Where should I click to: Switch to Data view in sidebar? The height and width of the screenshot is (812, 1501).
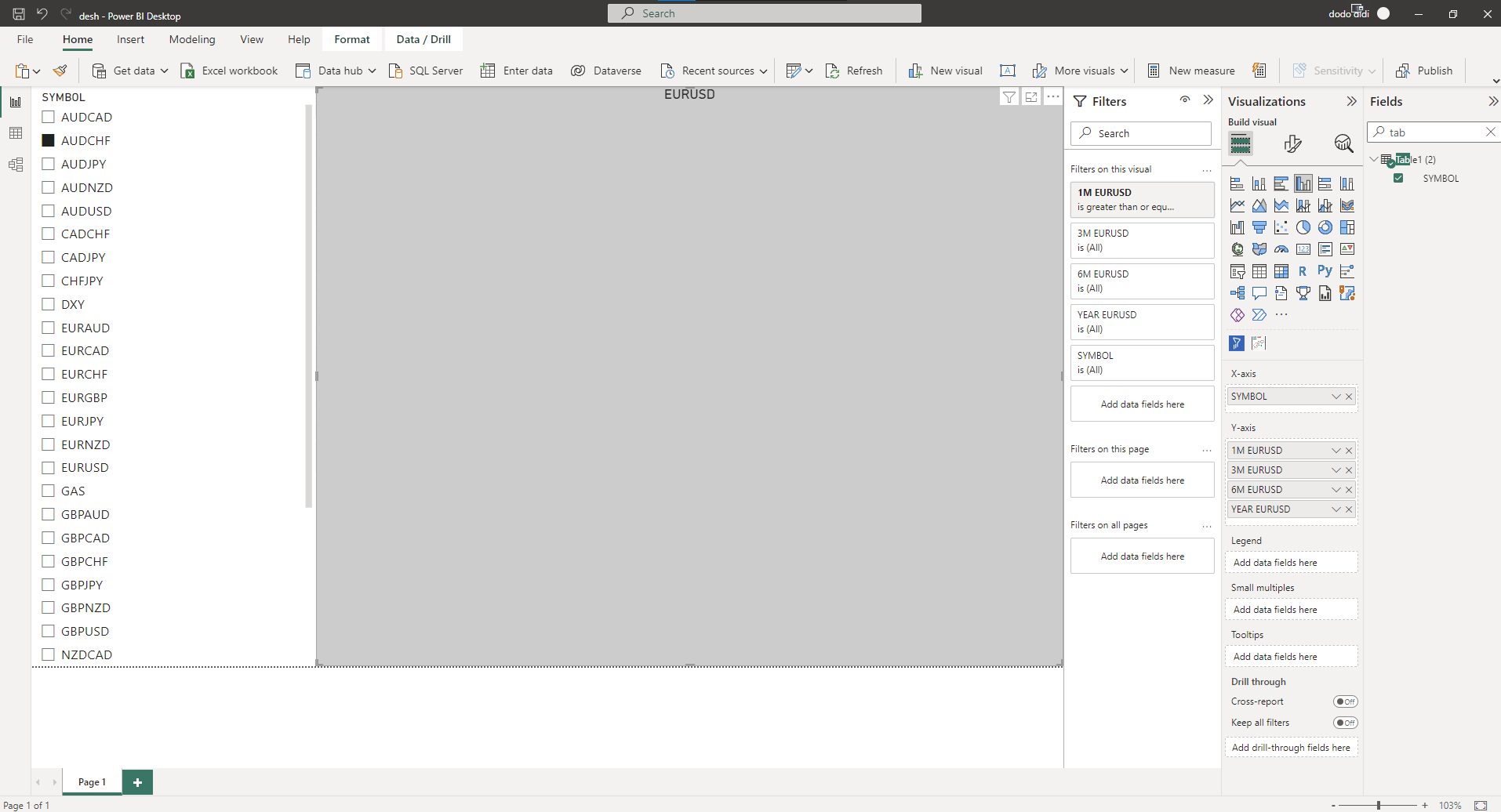click(16, 133)
